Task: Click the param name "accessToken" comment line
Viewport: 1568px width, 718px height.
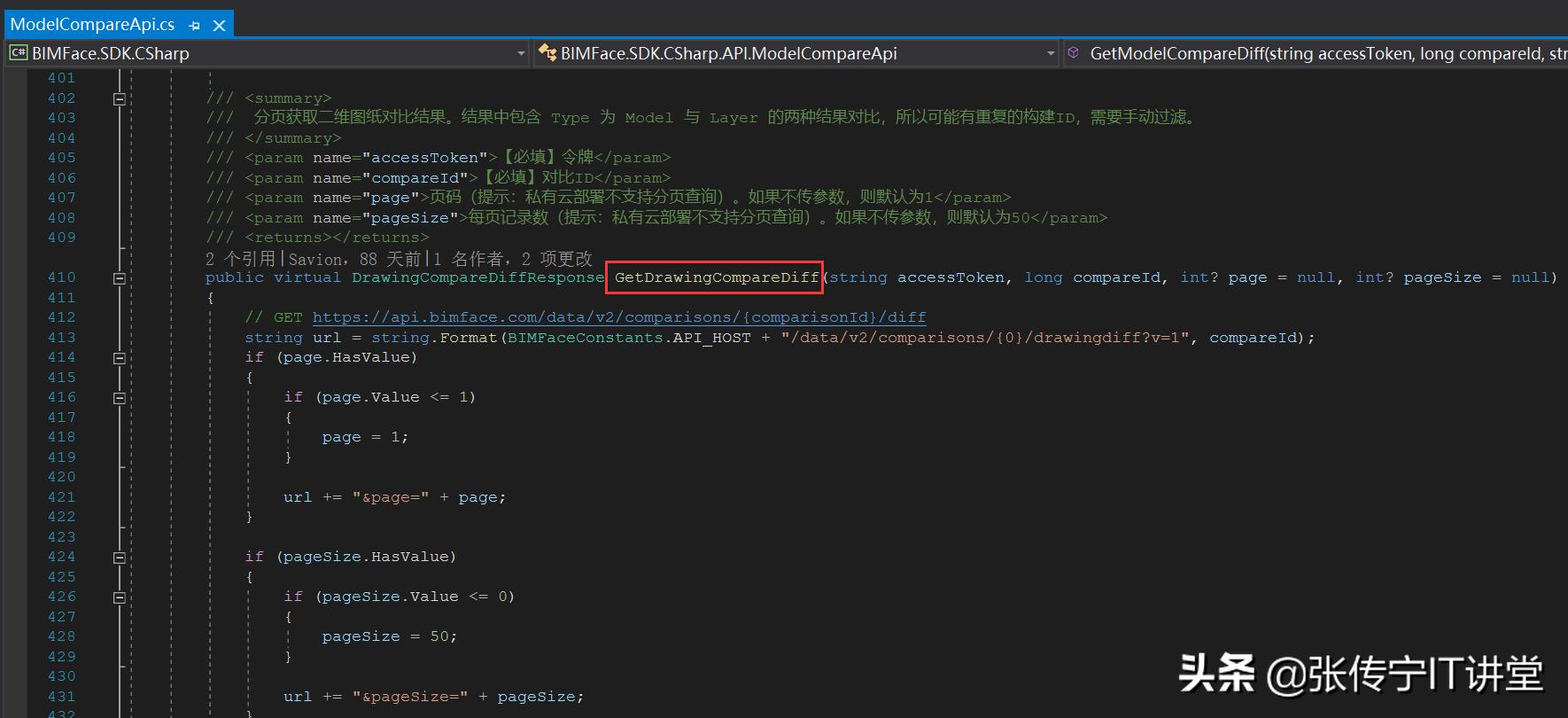Action: pyautogui.click(x=439, y=158)
